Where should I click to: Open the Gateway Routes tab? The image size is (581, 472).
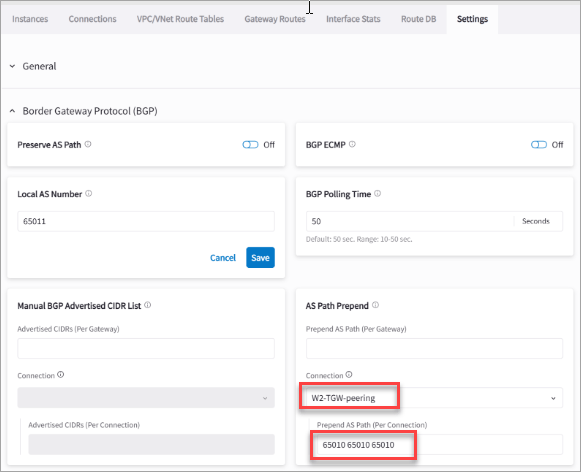[275, 19]
